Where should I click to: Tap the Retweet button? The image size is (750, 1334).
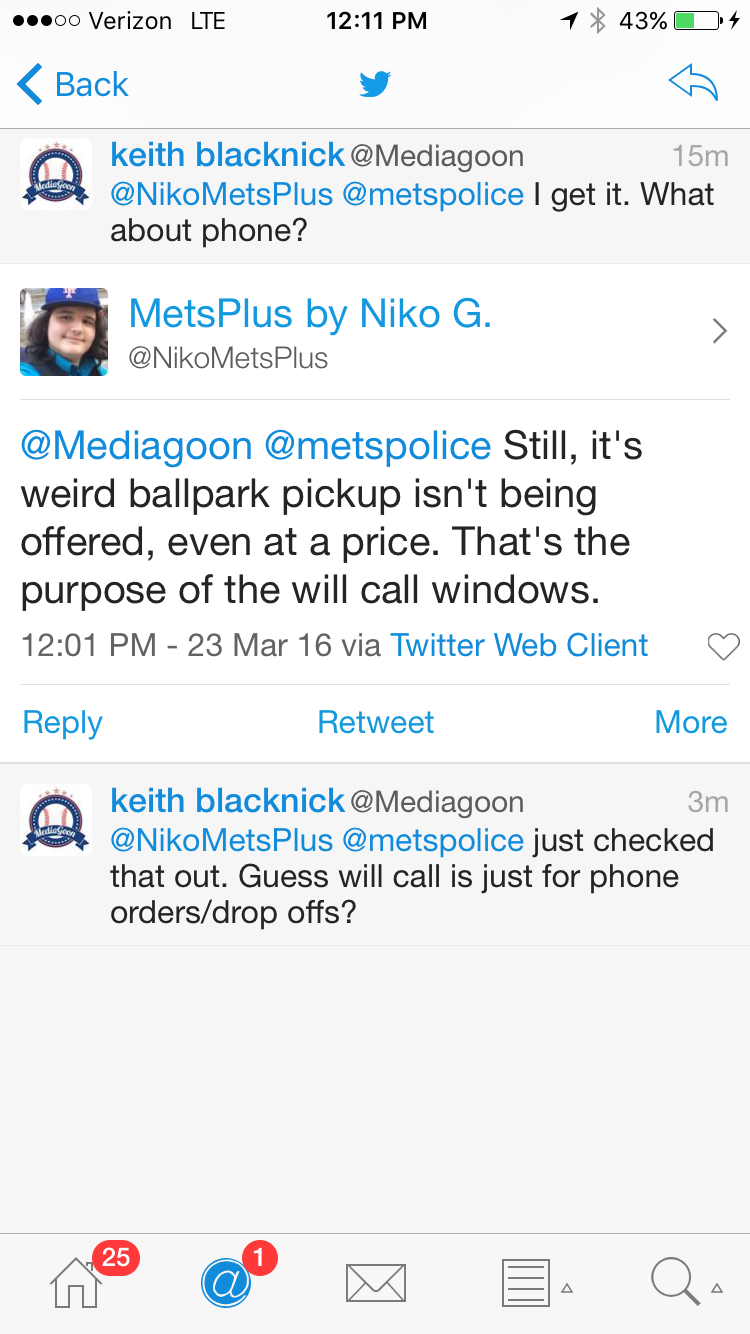375,722
